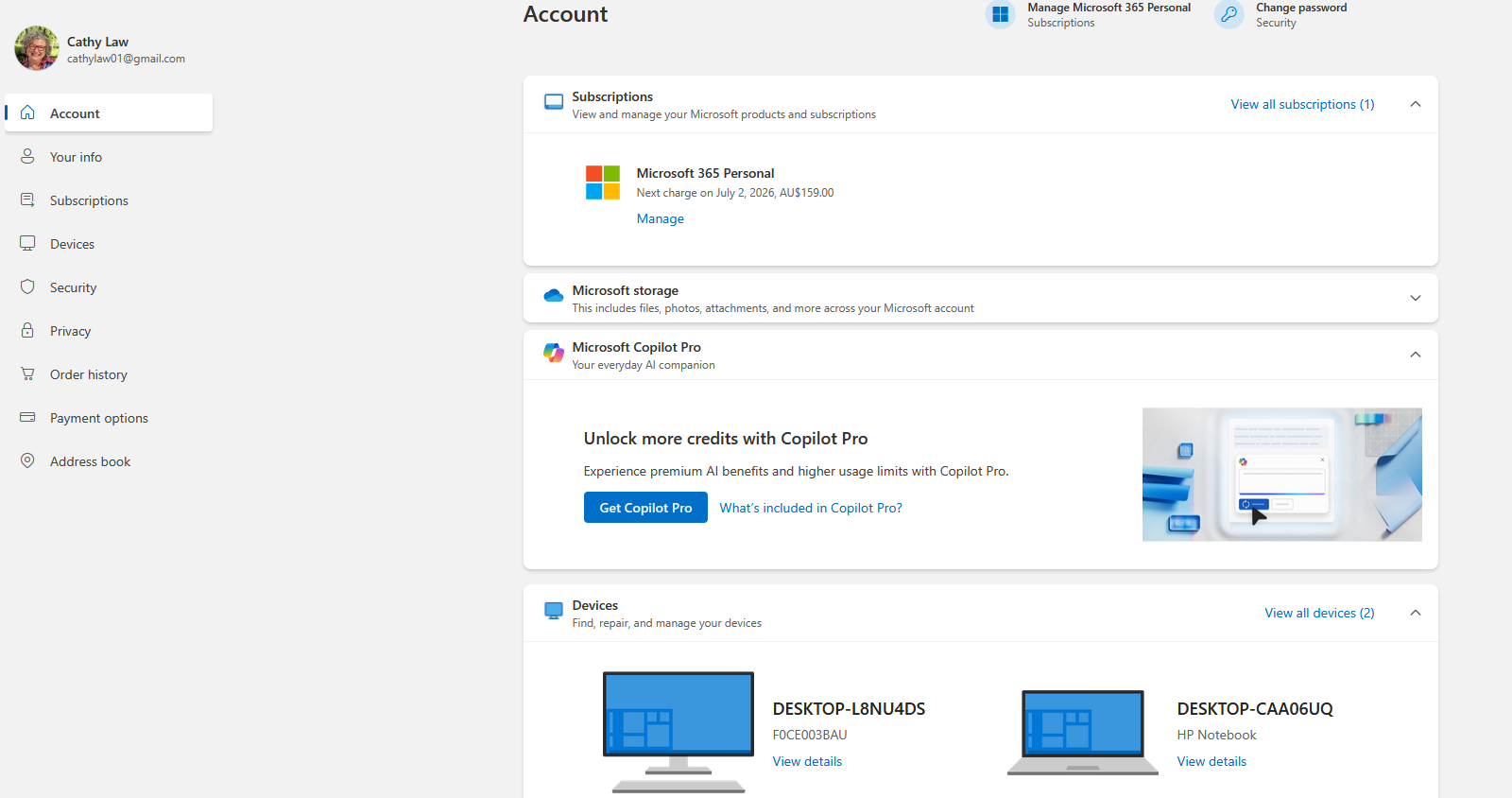Open Payment options in the sidebar
The image size is (1512, 798).
109,418
